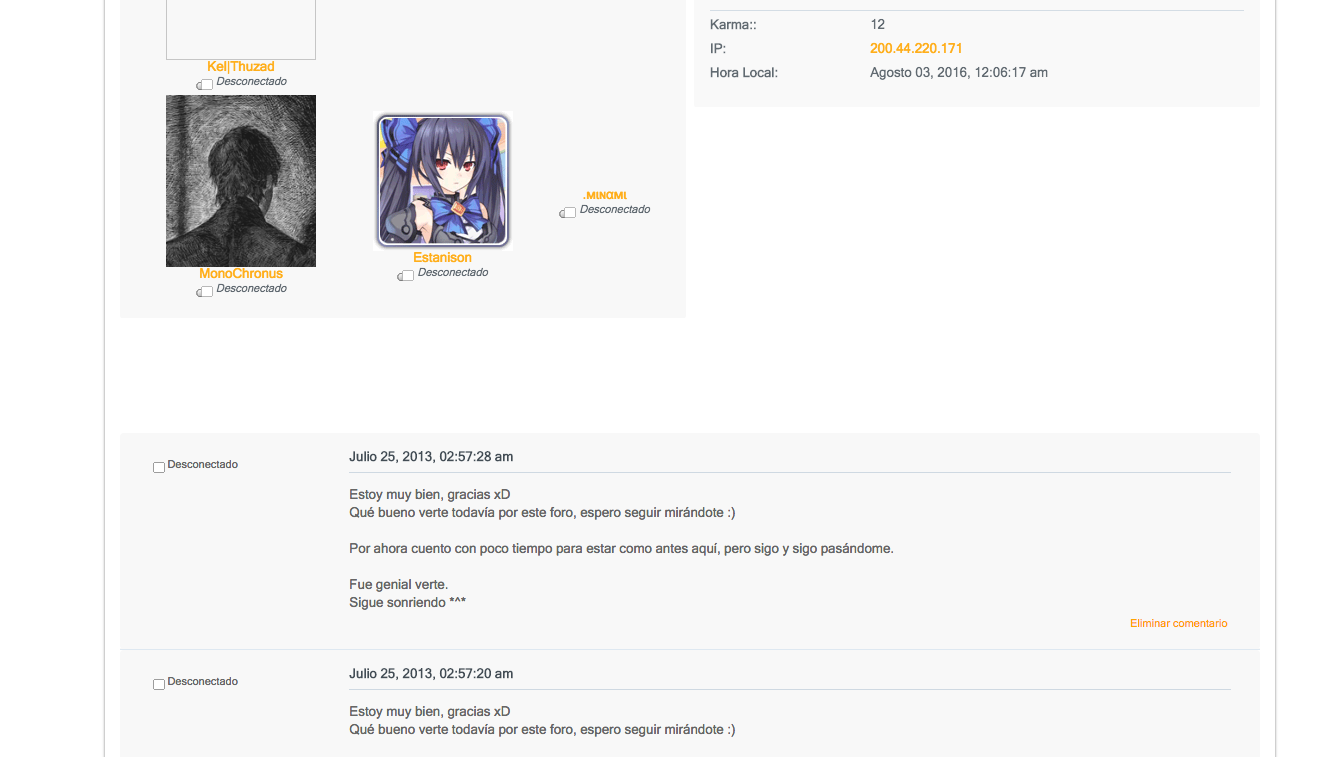Open the Kel|Thuzad profile link
The width and height of the screenshot is (1333, 757).
[x=241, y=67]
